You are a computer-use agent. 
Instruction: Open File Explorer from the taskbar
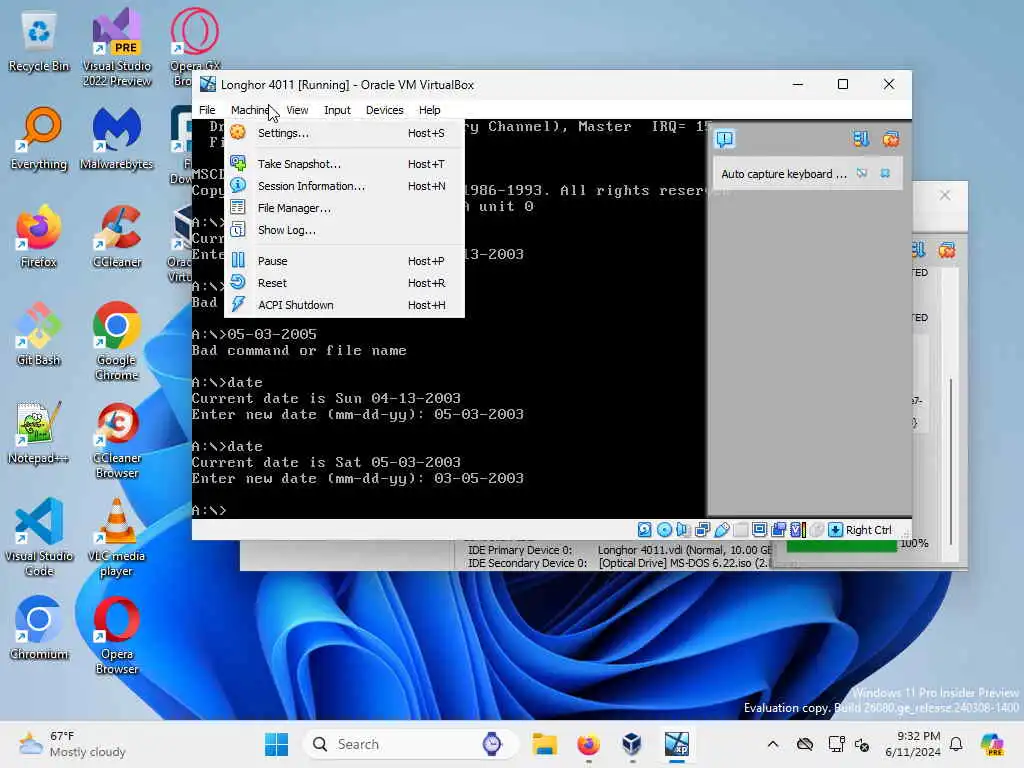pyautogui.click(x=544, y=744)
